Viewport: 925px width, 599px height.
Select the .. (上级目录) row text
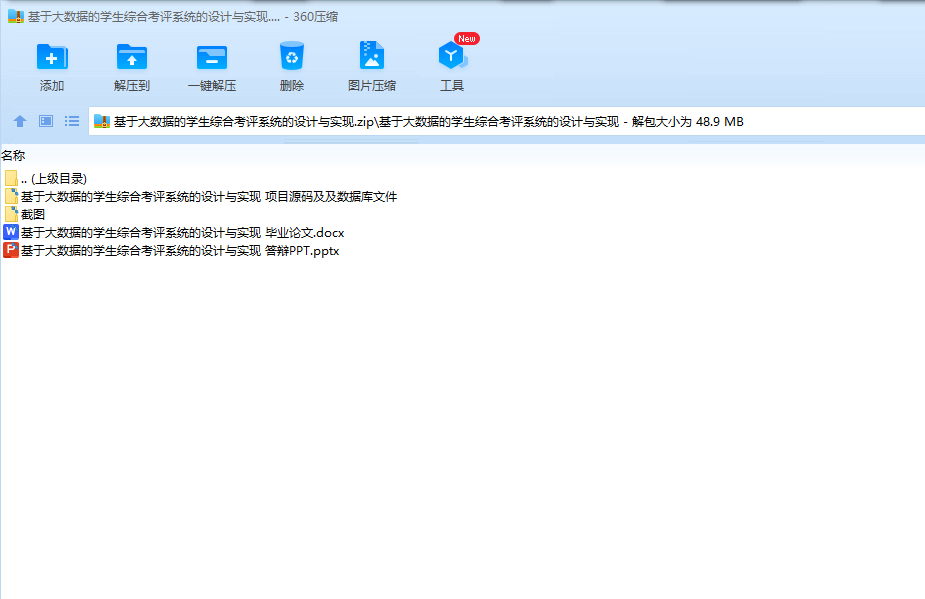[54, 179]
